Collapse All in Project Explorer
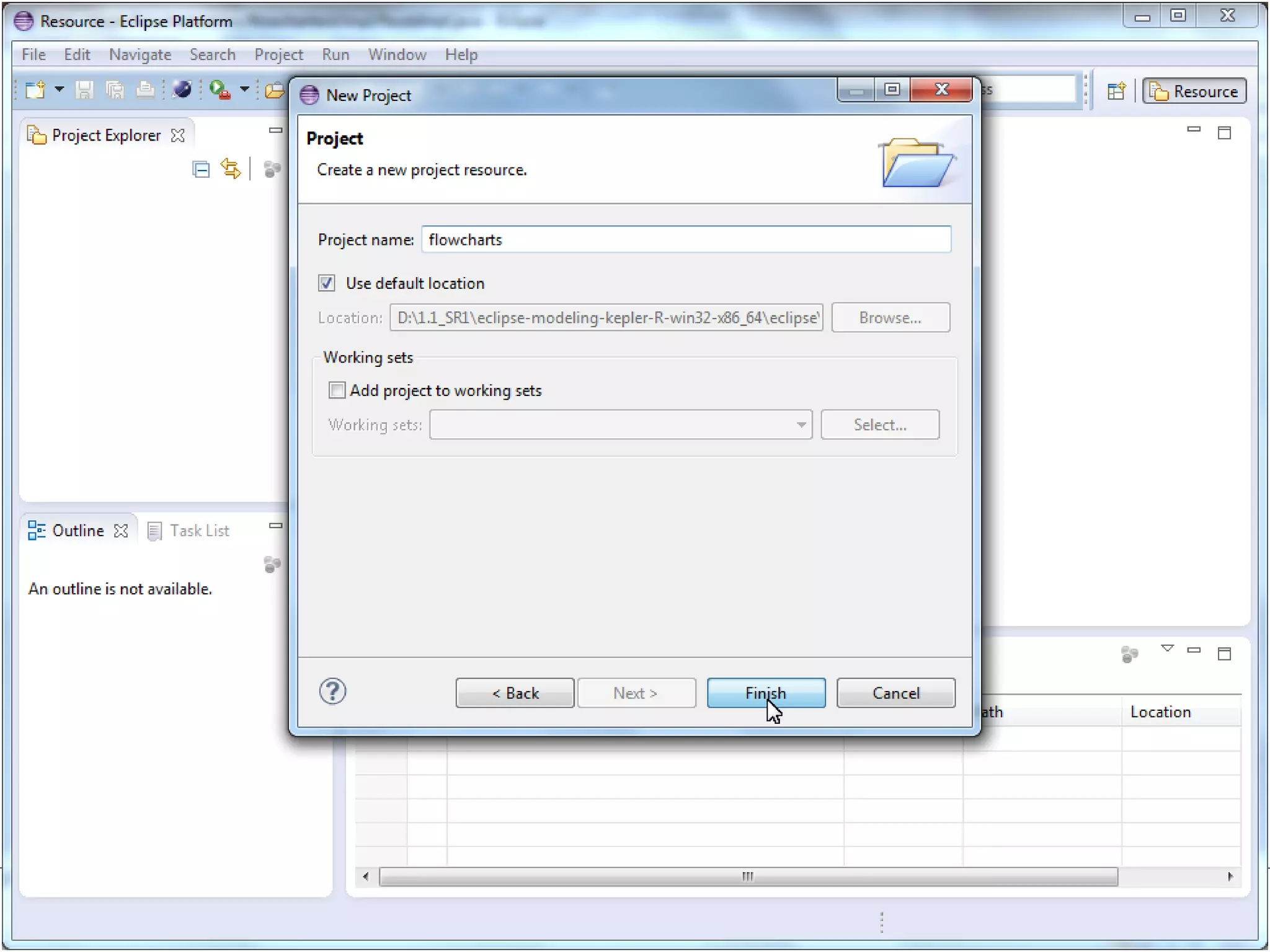1270x952 pixels. click(201, 169)
